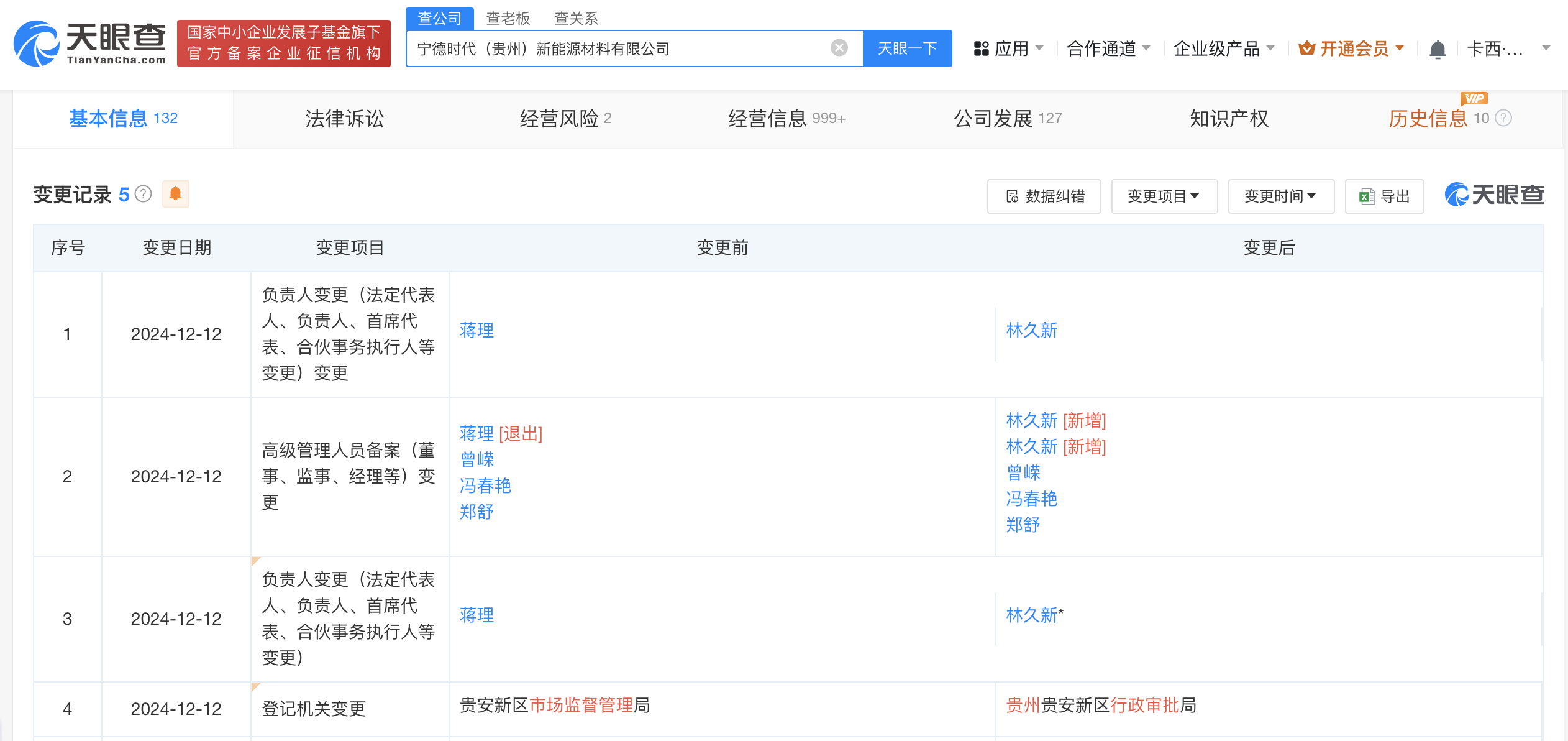Open 林久新 link in first row

pos(1031,330)
